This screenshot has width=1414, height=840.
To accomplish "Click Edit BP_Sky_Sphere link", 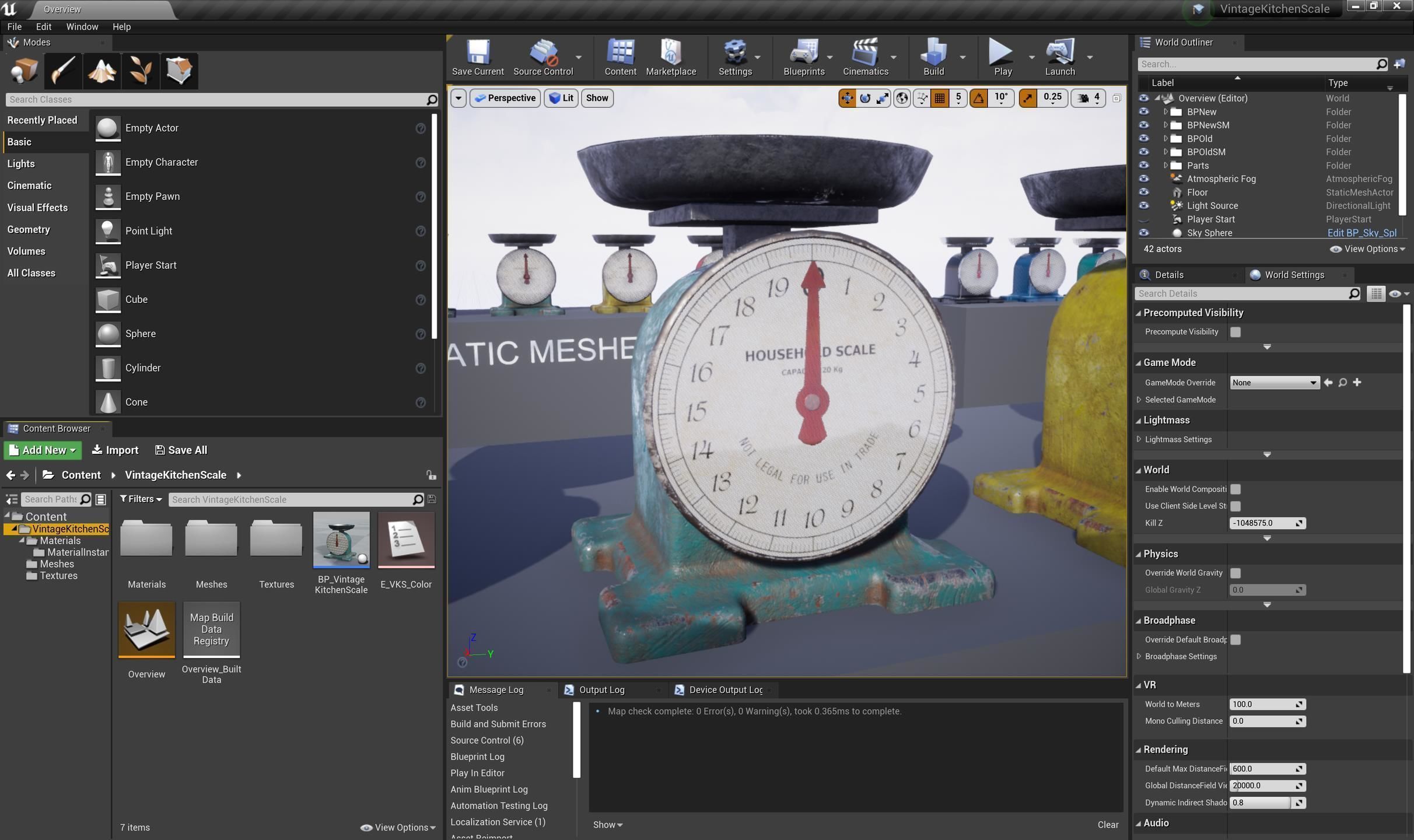I will coord(1361,233).
